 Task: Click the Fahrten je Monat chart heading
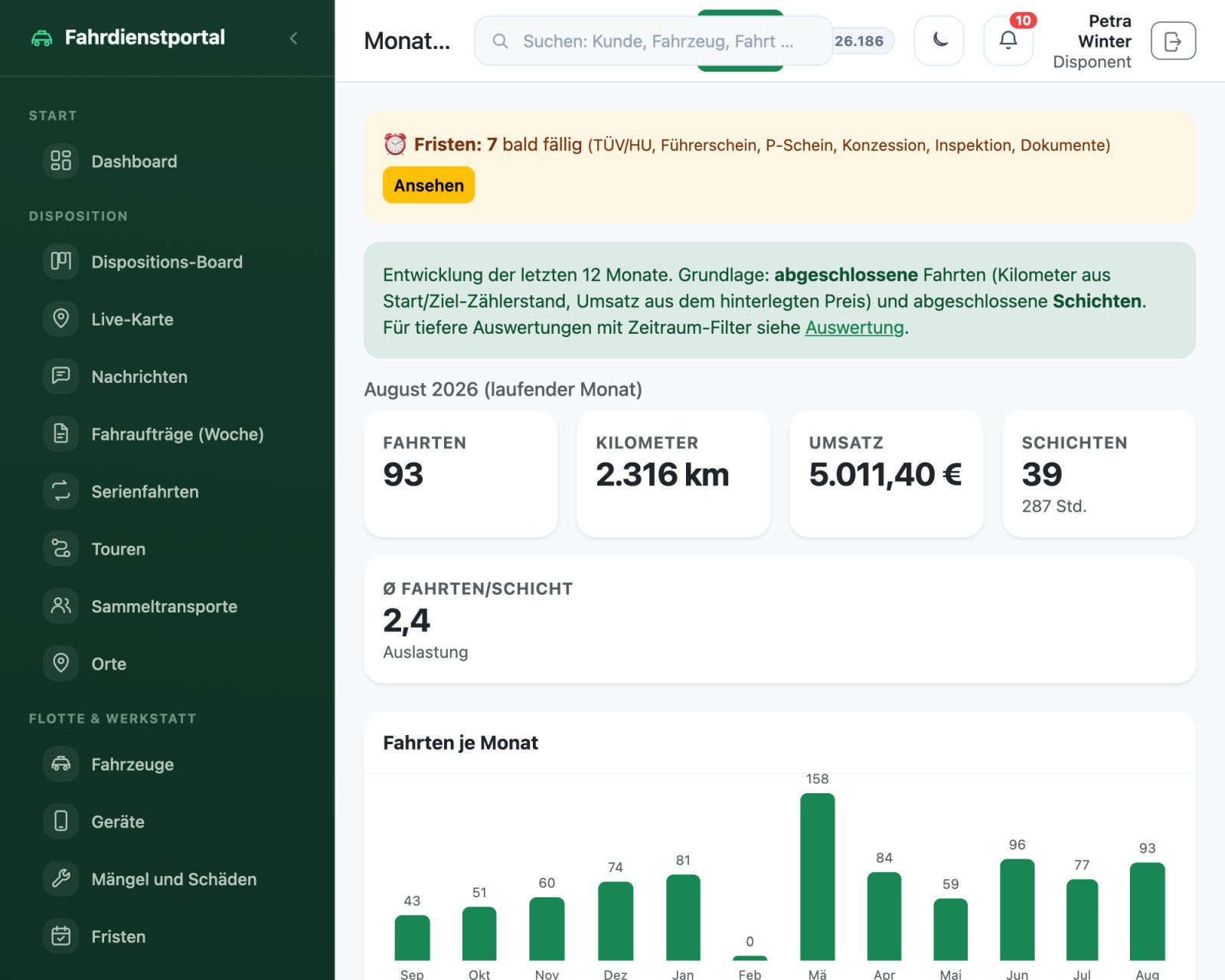coord(460,743)
